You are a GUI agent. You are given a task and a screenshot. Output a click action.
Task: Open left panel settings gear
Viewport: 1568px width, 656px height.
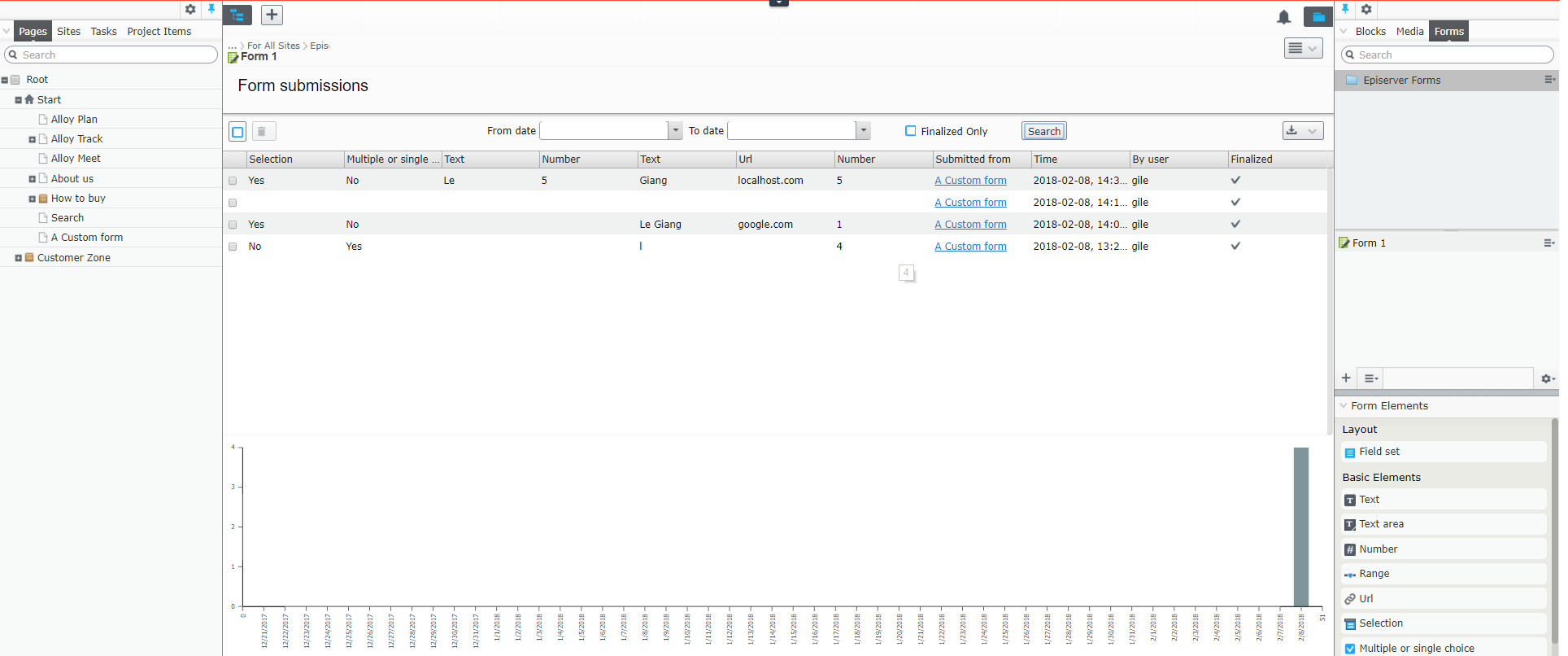190,10
